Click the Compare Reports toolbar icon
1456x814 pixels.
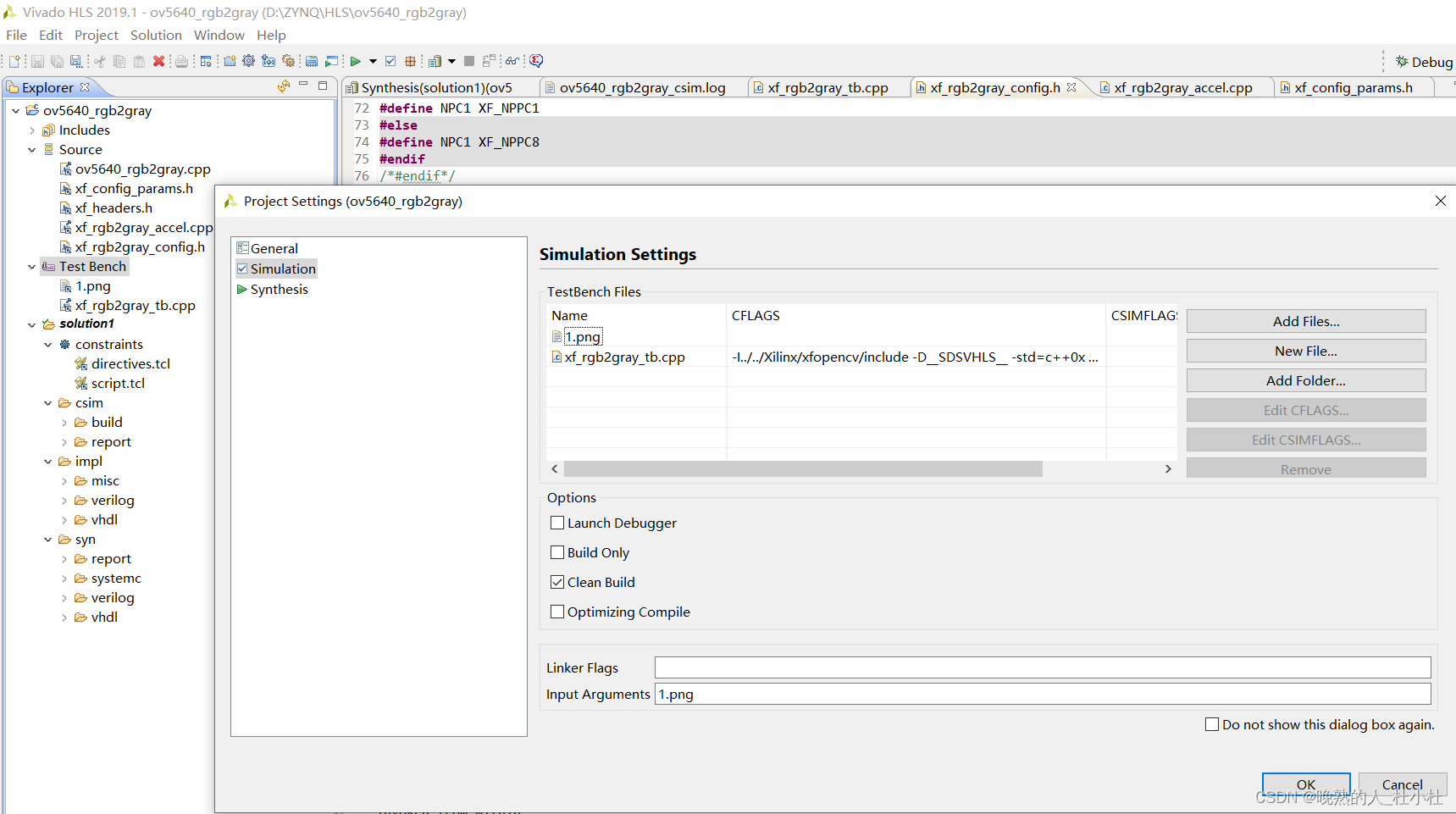click(x=489, y=61)
